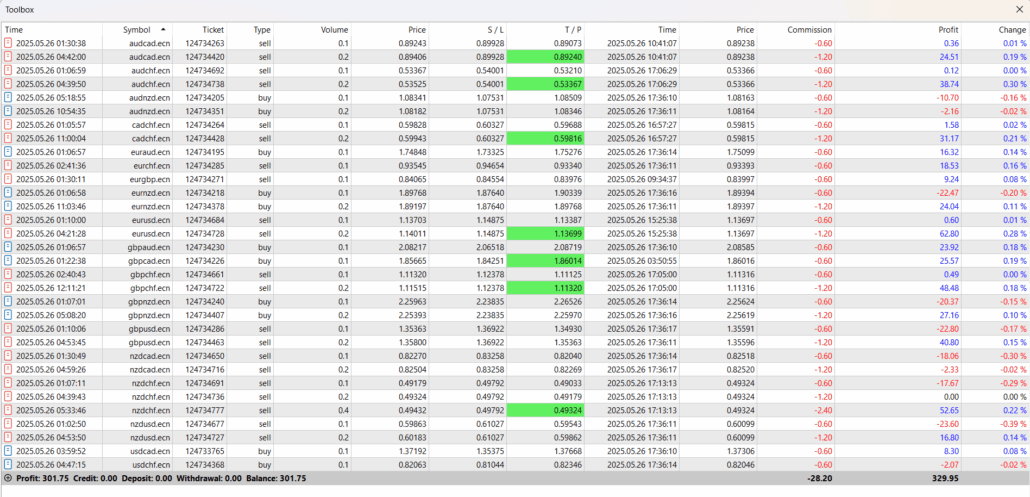1030x497 pixels.
Task: Click the close time 2025.05.26 09:34:37
Action: coord(642,179)
